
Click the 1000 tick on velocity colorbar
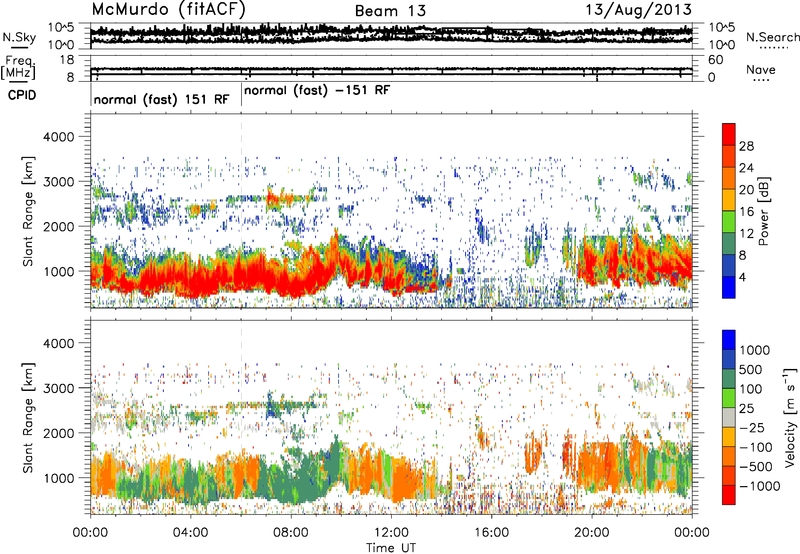click(755, 350)
